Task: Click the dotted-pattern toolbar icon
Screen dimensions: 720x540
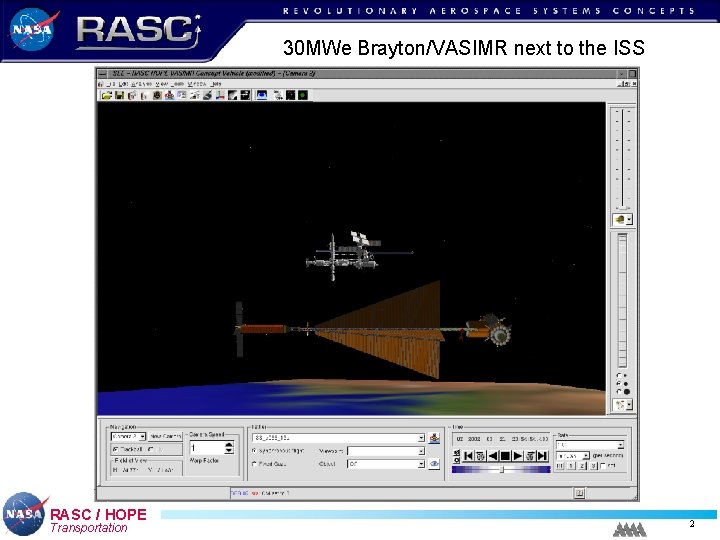Action: coord(278,95)
